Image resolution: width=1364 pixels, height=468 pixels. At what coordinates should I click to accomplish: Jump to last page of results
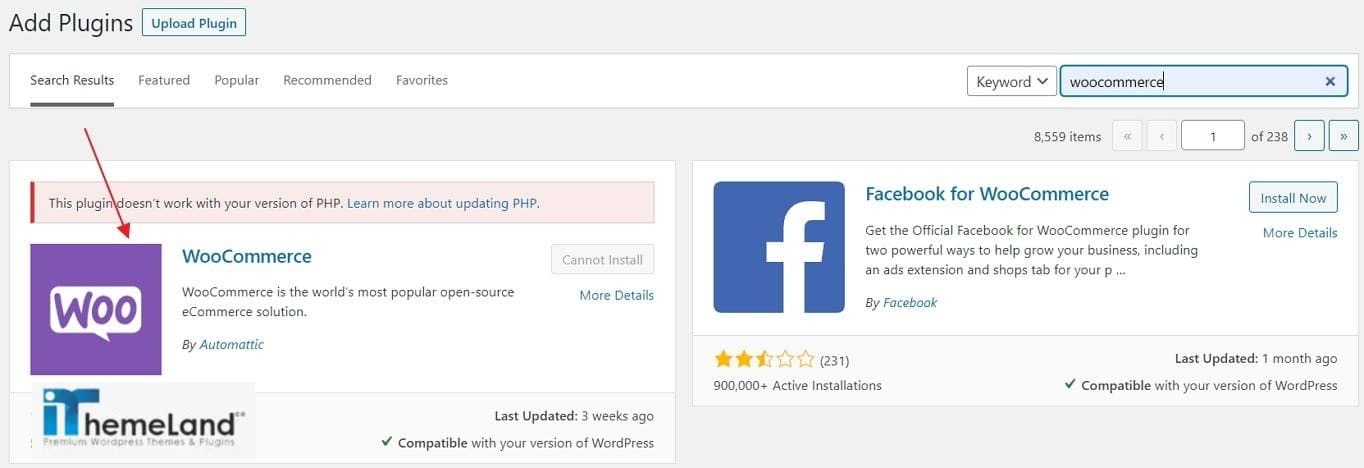pyautogui.click(x=1343, y=136)
